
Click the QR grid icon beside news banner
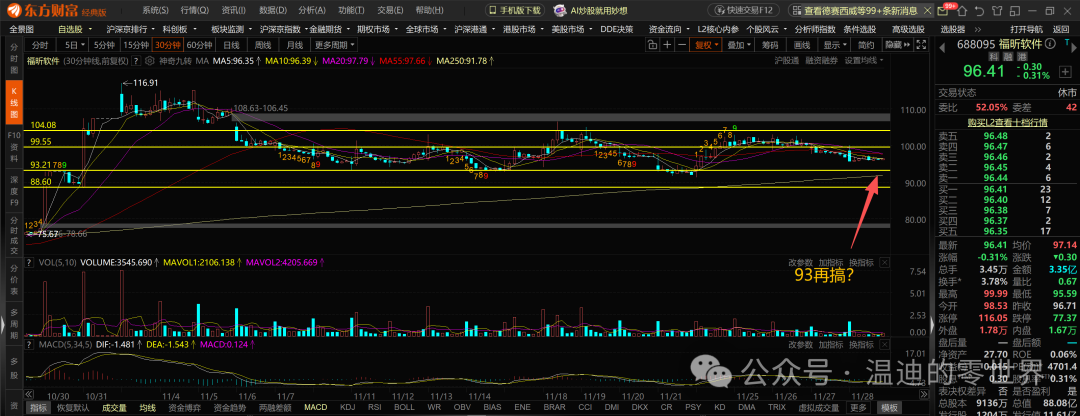pyautogui.click(x=796, y=10)
